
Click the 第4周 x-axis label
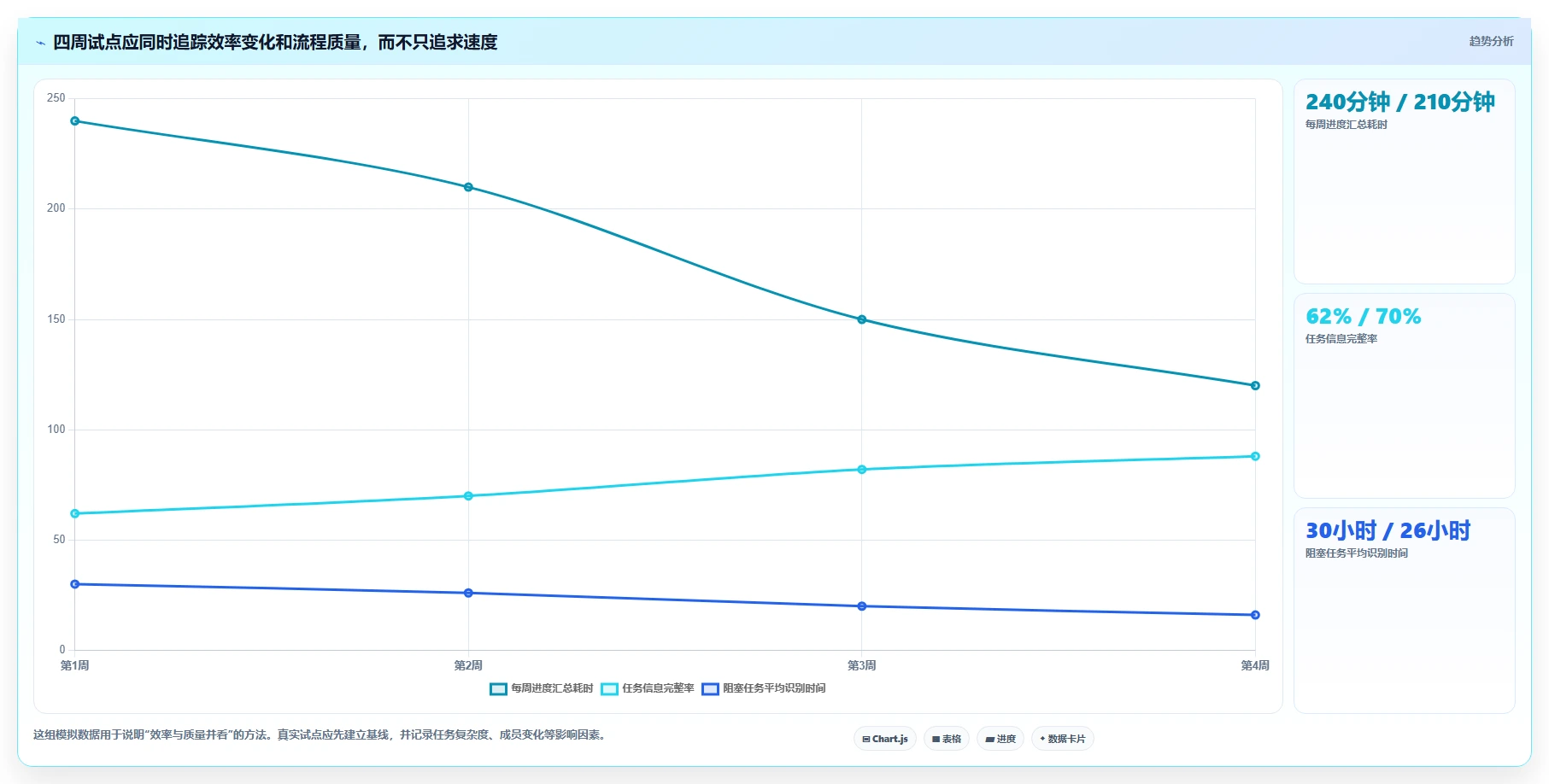click(1255, 665)
